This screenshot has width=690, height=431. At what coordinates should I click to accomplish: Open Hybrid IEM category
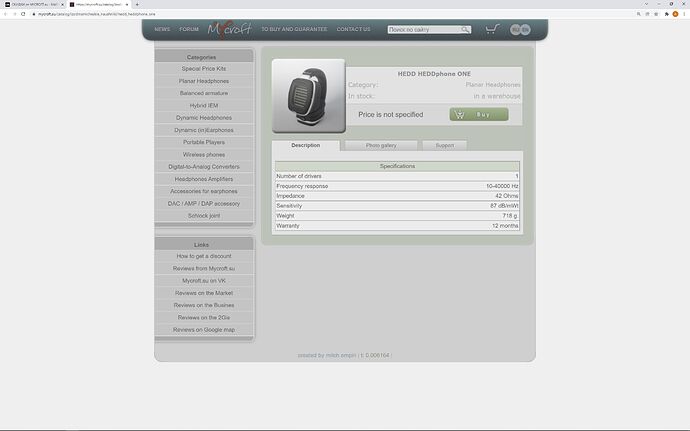(x=204, y=106)
